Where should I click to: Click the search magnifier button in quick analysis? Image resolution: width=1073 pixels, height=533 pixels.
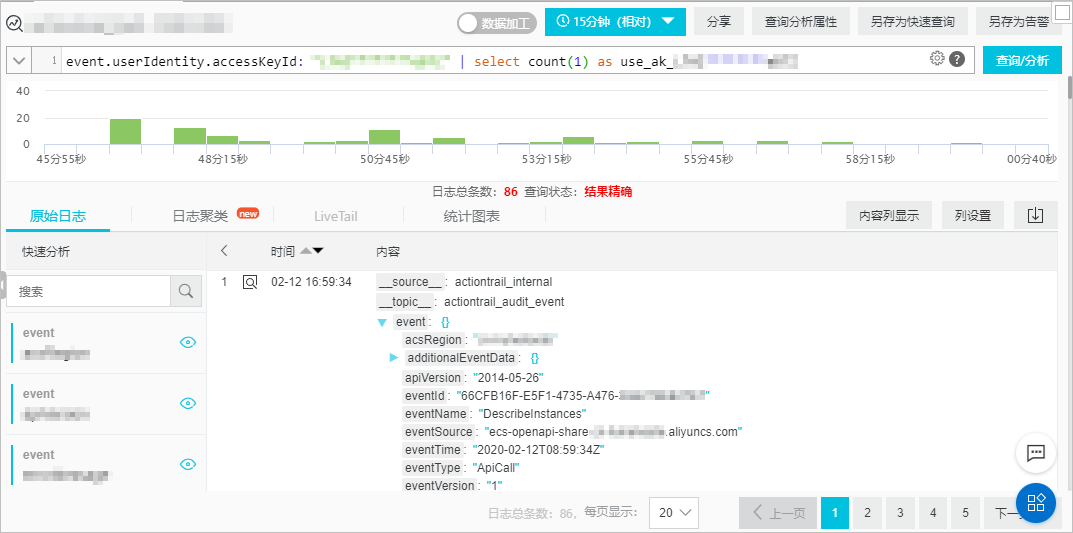[186, 291]
